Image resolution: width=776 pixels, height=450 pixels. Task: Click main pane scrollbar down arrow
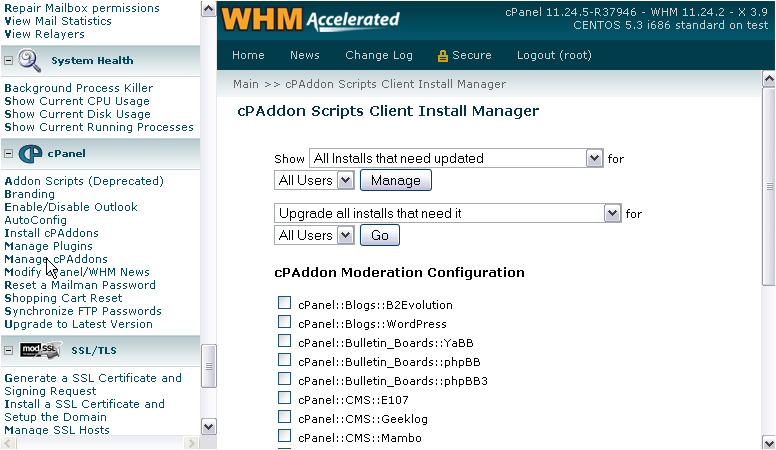(x=769, y=442)
